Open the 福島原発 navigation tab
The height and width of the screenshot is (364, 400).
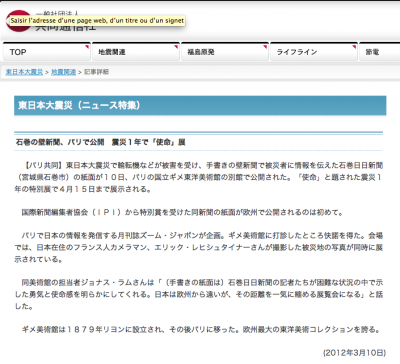(x=225, y=52)
